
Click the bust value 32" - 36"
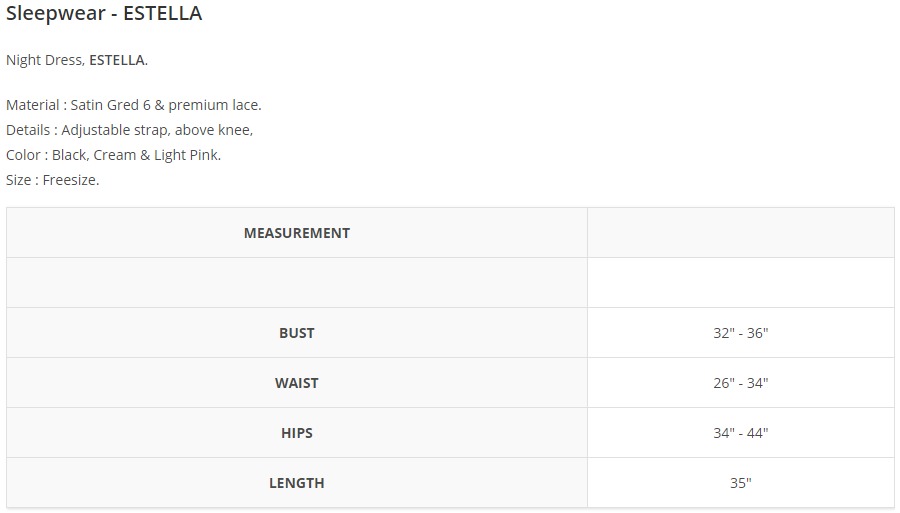(740, 333)
